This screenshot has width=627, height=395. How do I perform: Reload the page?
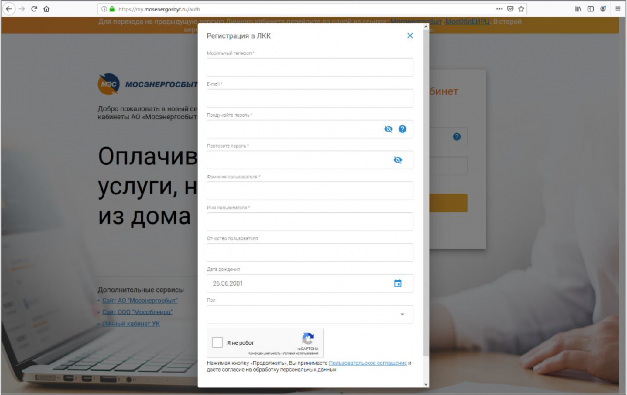(x=34, y=9)
